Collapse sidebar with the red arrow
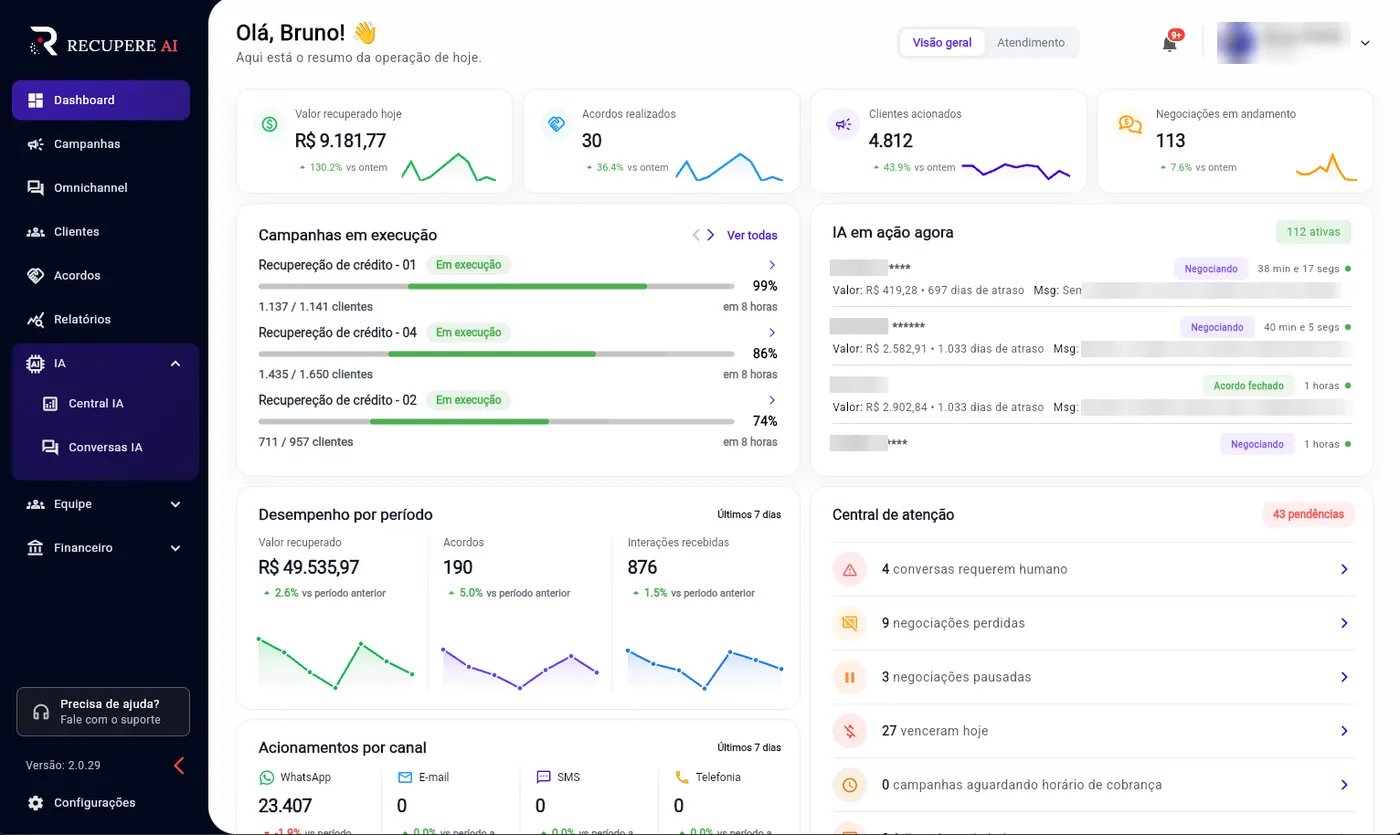This screenshot has height=835, width=1400. coord(179,766)
